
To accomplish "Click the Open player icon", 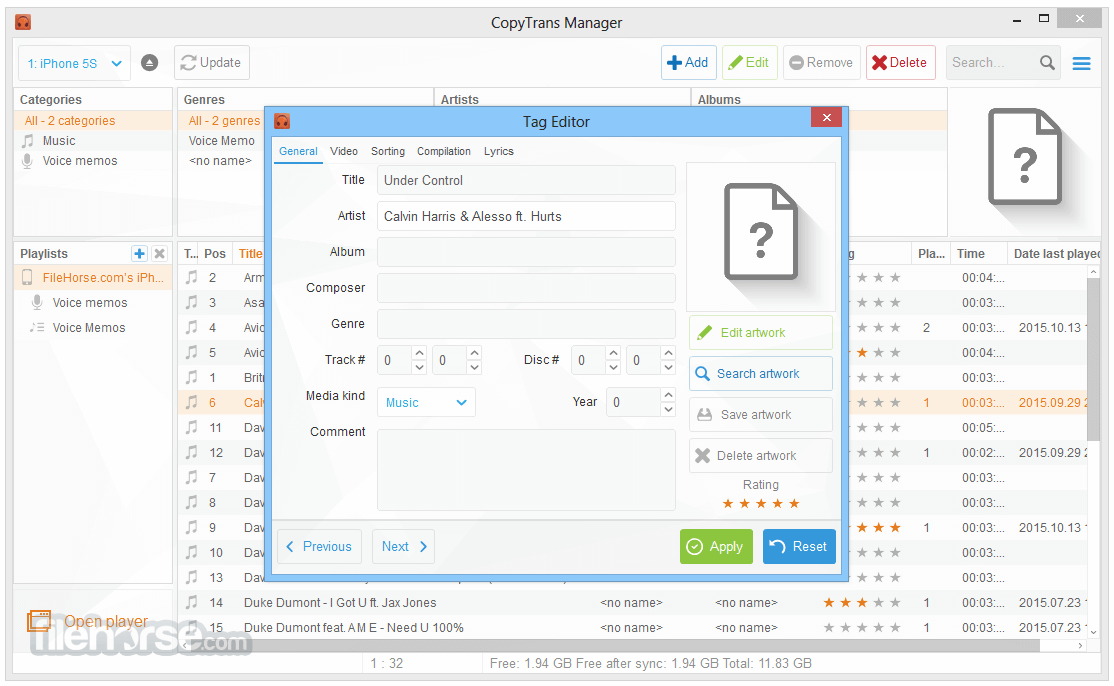I will click(x=39, y=621).
